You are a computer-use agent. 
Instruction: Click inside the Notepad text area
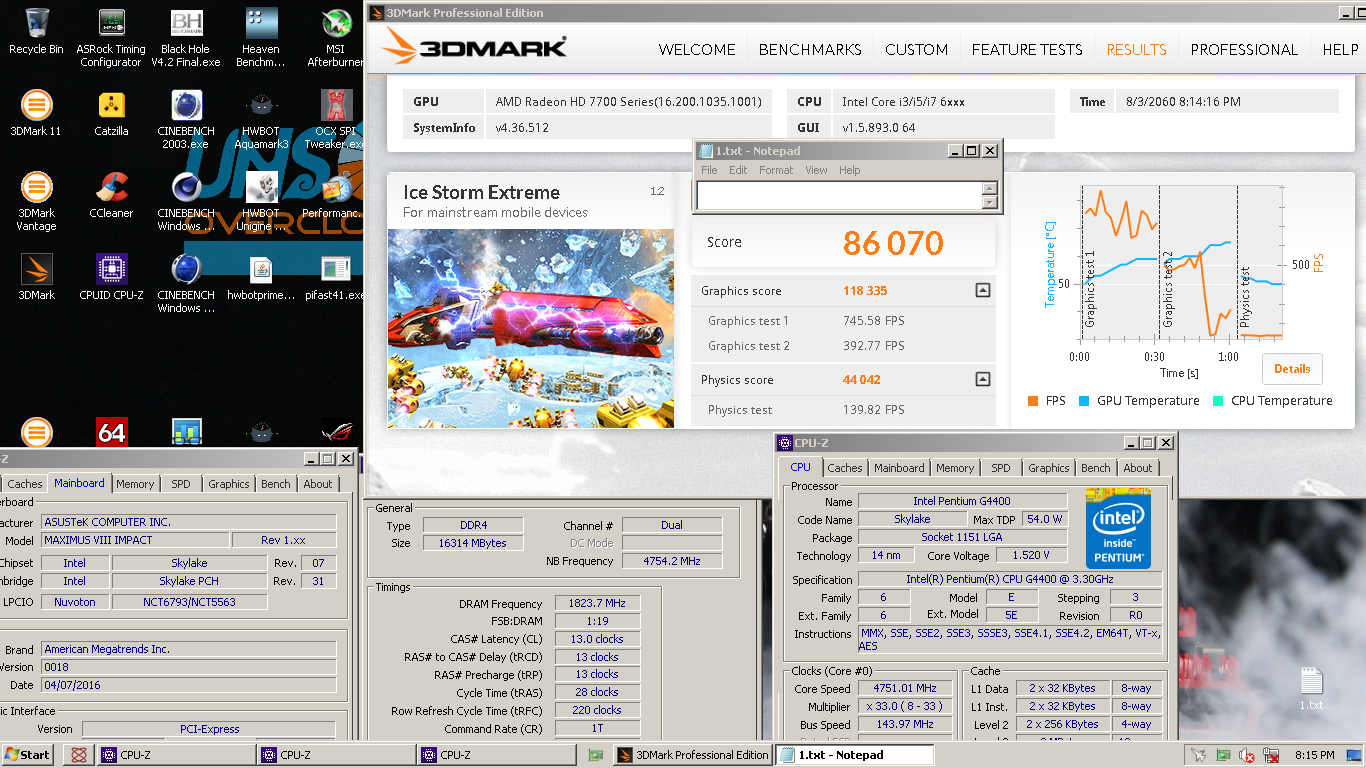point(839,195)
